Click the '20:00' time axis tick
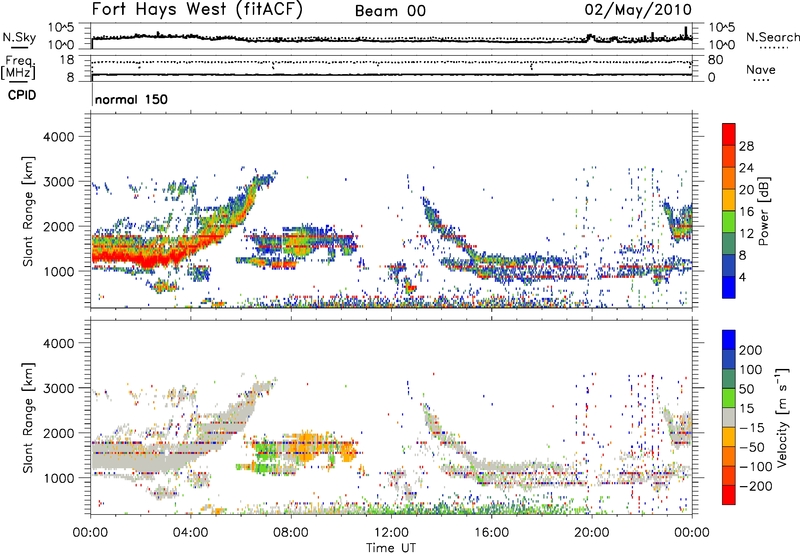 (591, 533)
